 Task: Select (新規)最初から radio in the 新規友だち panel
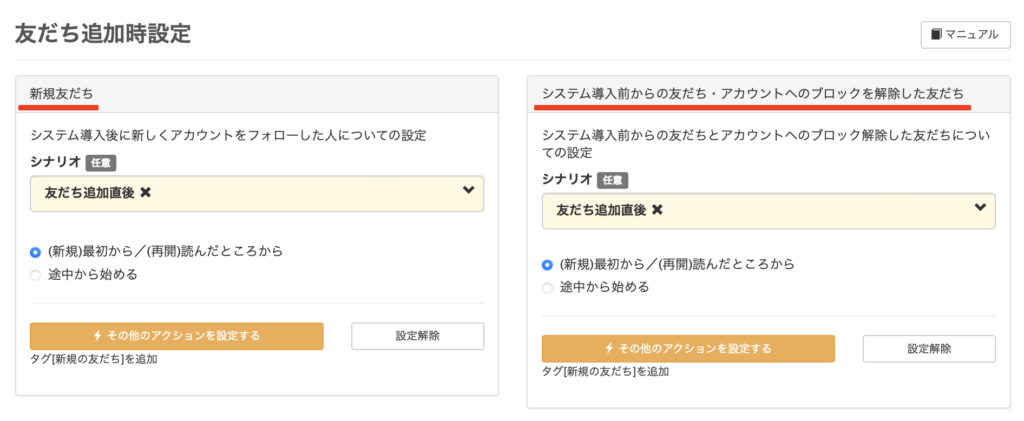click(36, 252)
